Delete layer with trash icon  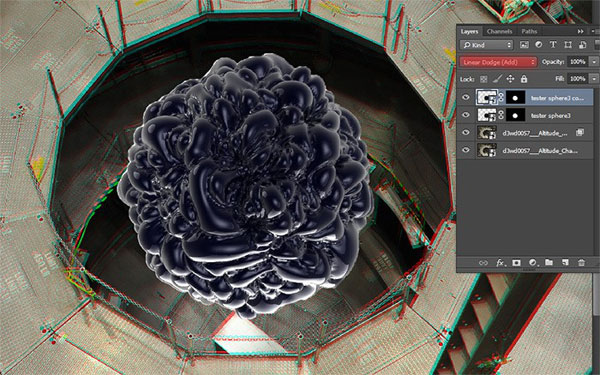(581, 262)
